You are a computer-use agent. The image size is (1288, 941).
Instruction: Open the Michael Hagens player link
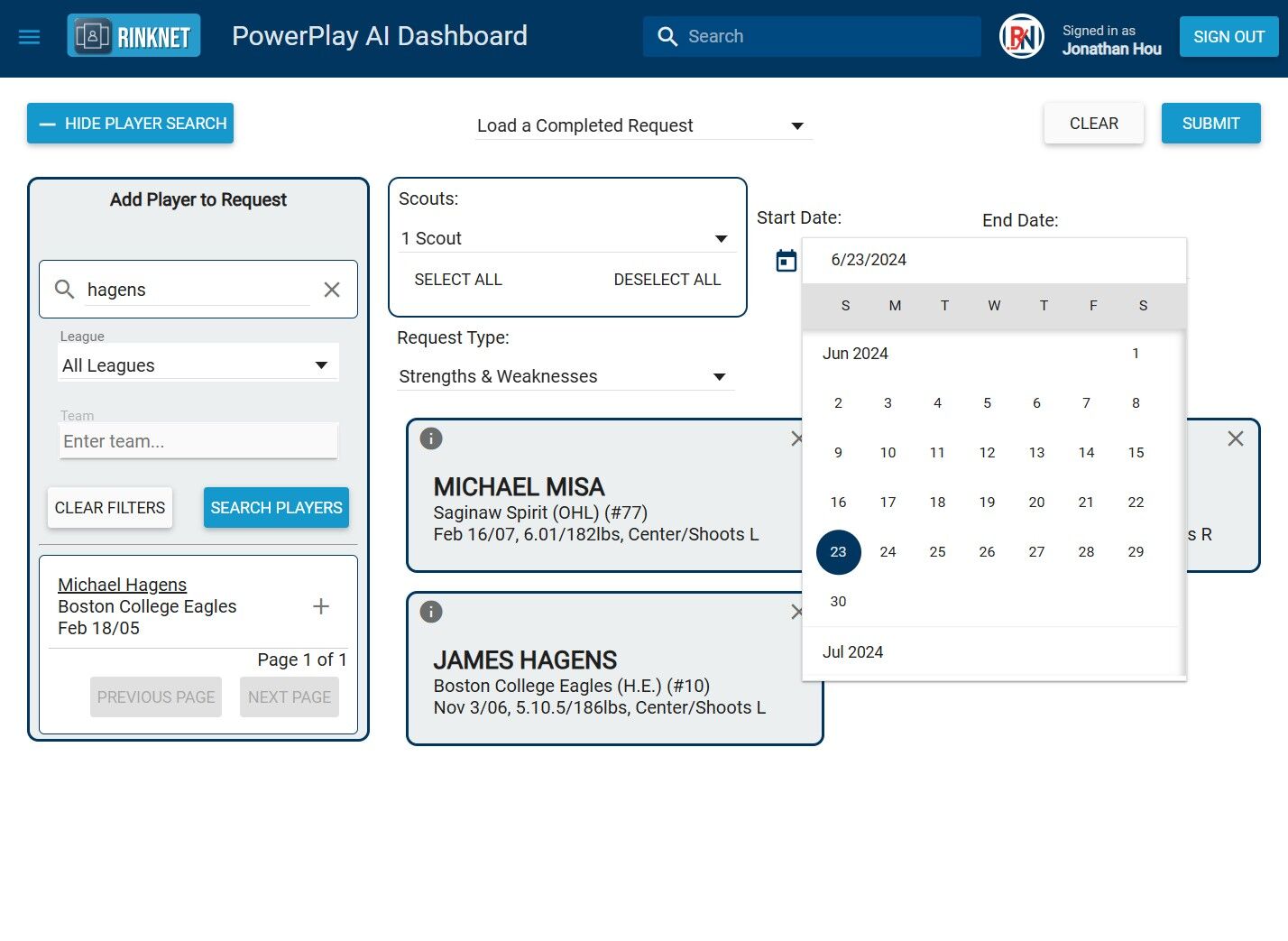tap(123, 585)
